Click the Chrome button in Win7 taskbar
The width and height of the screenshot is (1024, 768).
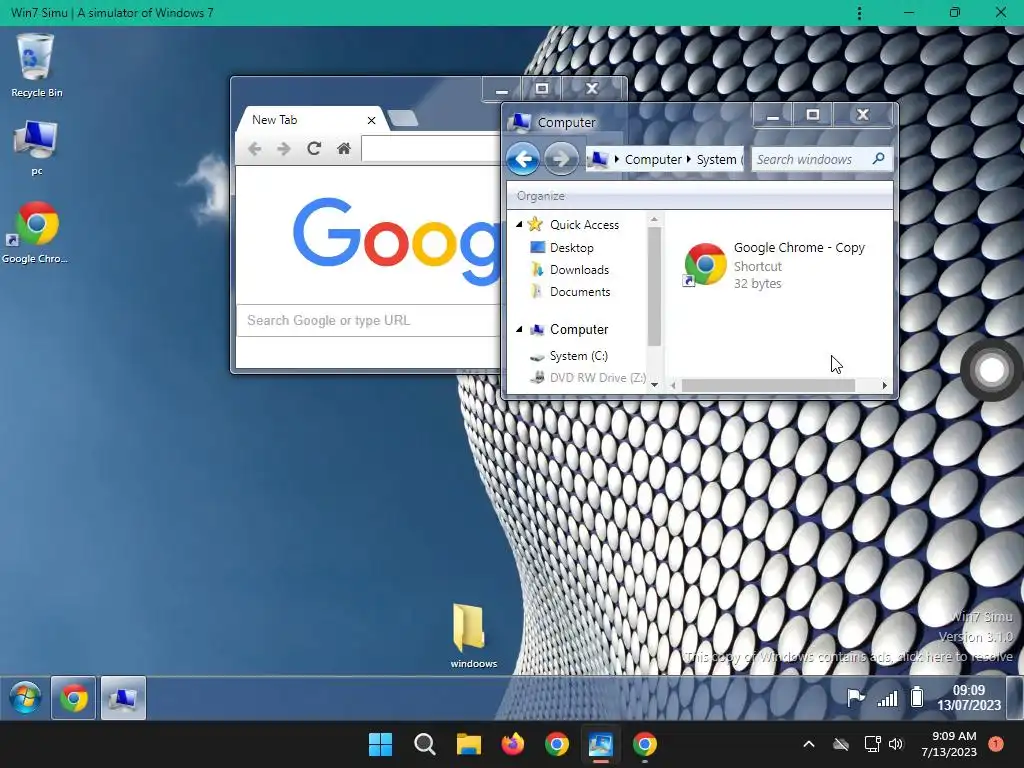coord(74,698)
